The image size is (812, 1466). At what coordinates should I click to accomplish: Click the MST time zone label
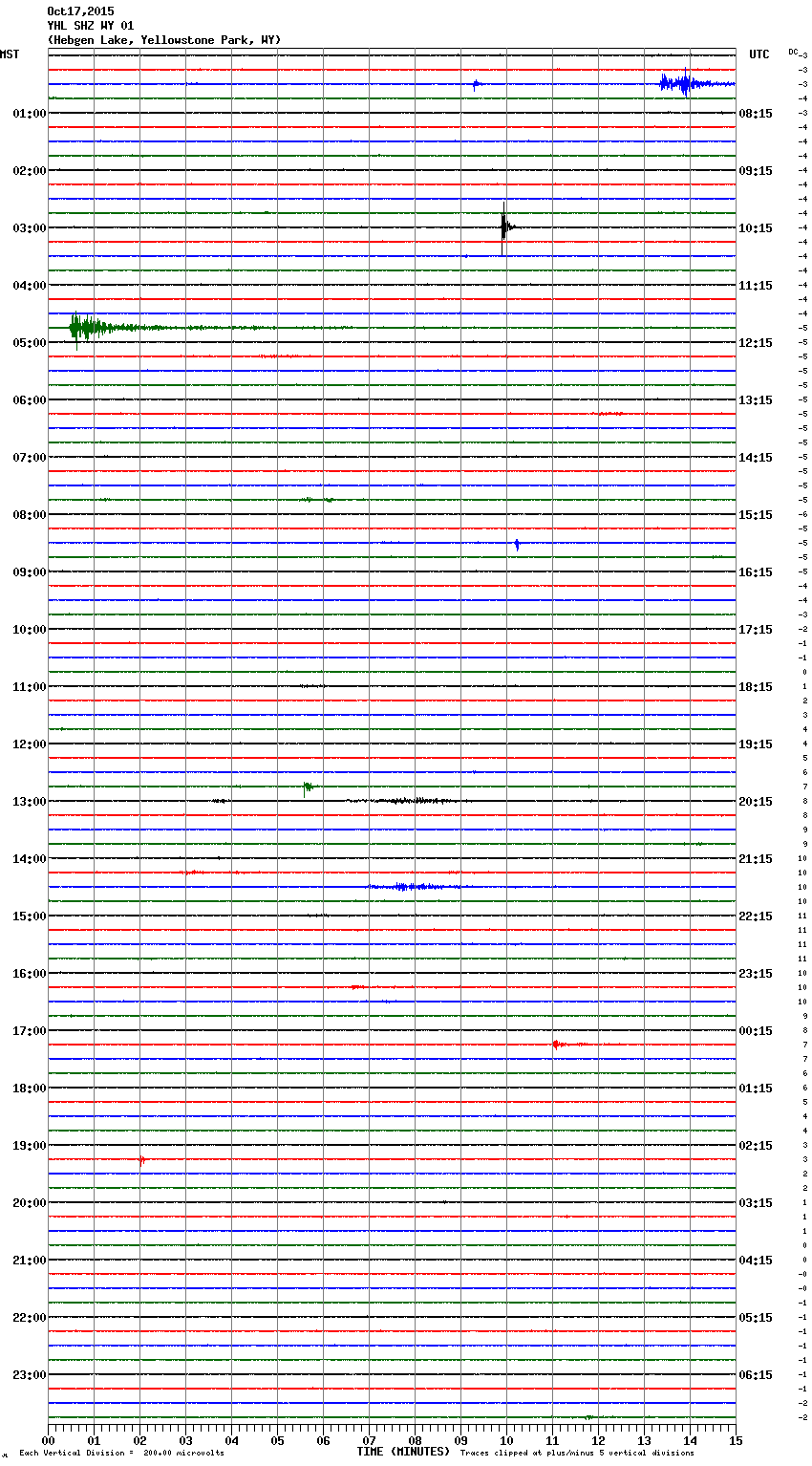[x=10, y=54]
